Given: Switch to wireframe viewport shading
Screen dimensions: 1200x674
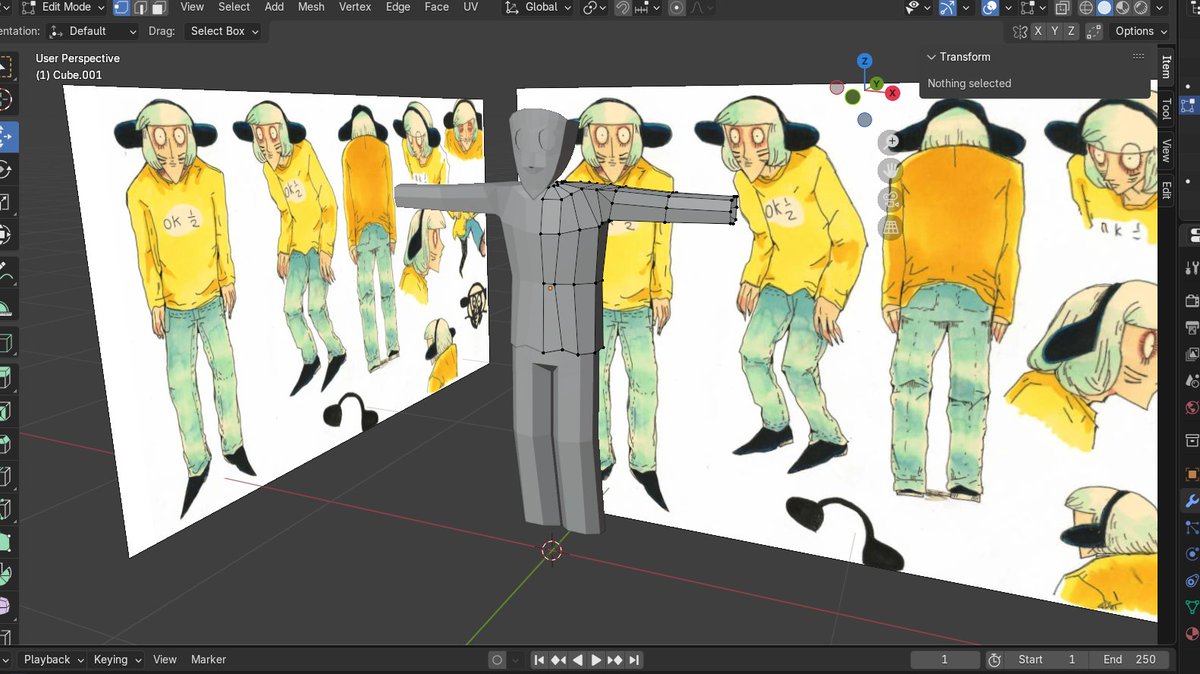Looking at the screenshot, I should point(1085,7).
